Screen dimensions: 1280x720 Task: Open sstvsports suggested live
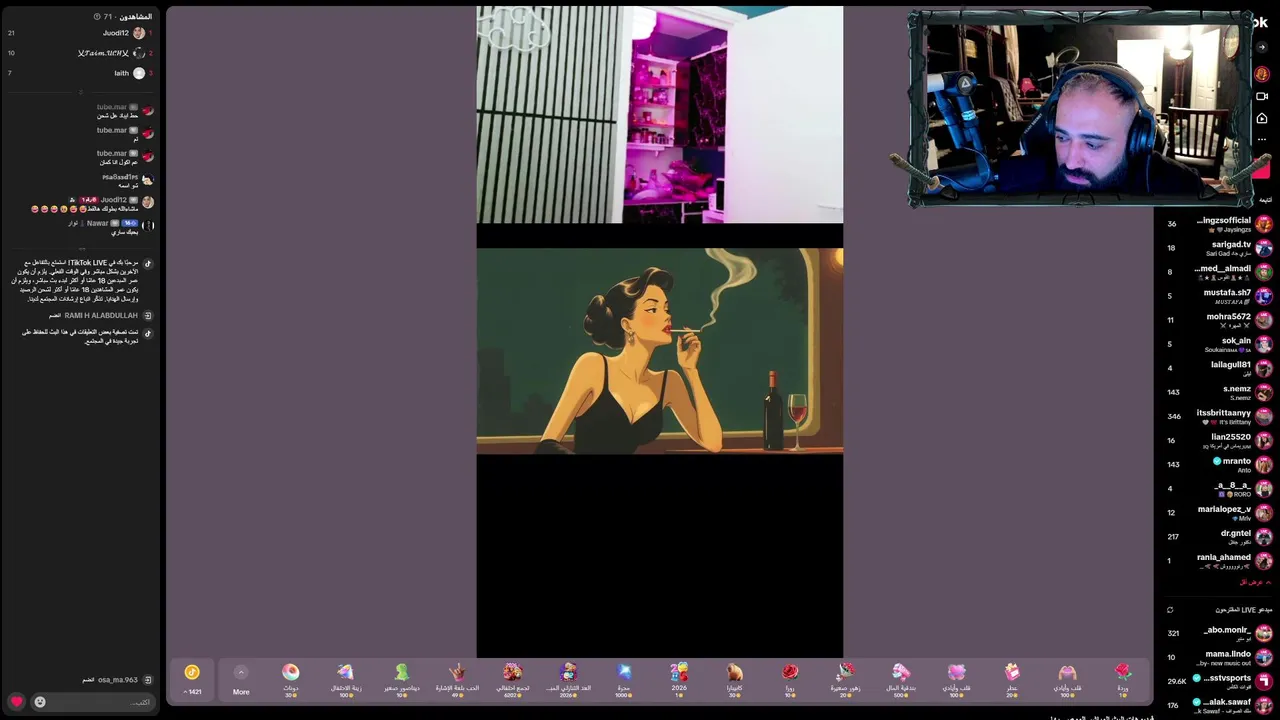[1218, 681]
